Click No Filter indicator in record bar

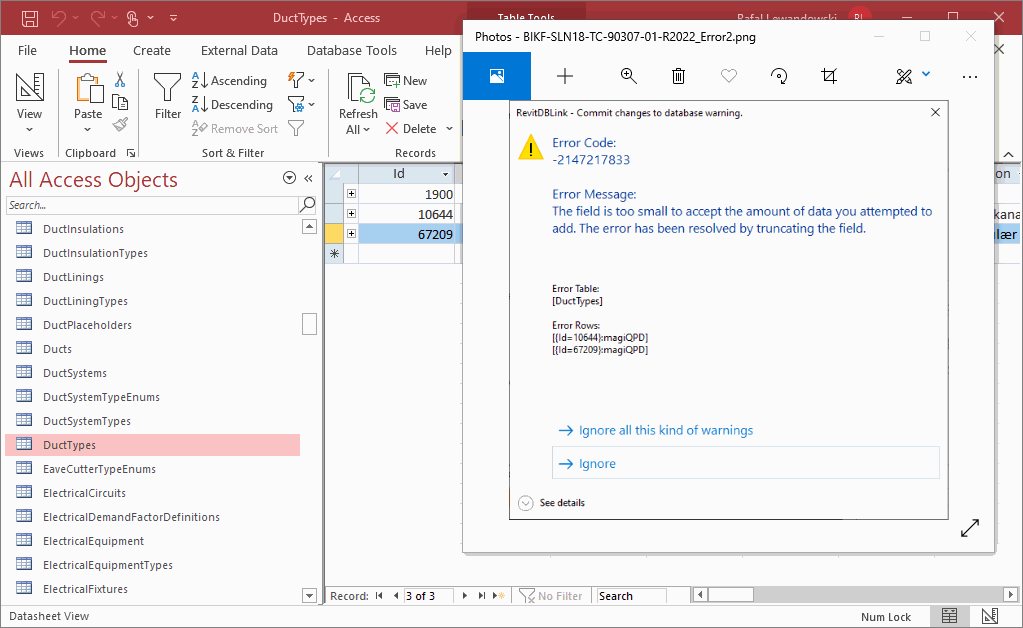coord(551,595)
